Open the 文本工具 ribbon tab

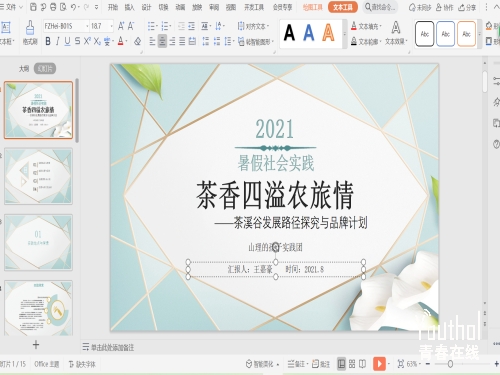(343, 7)
